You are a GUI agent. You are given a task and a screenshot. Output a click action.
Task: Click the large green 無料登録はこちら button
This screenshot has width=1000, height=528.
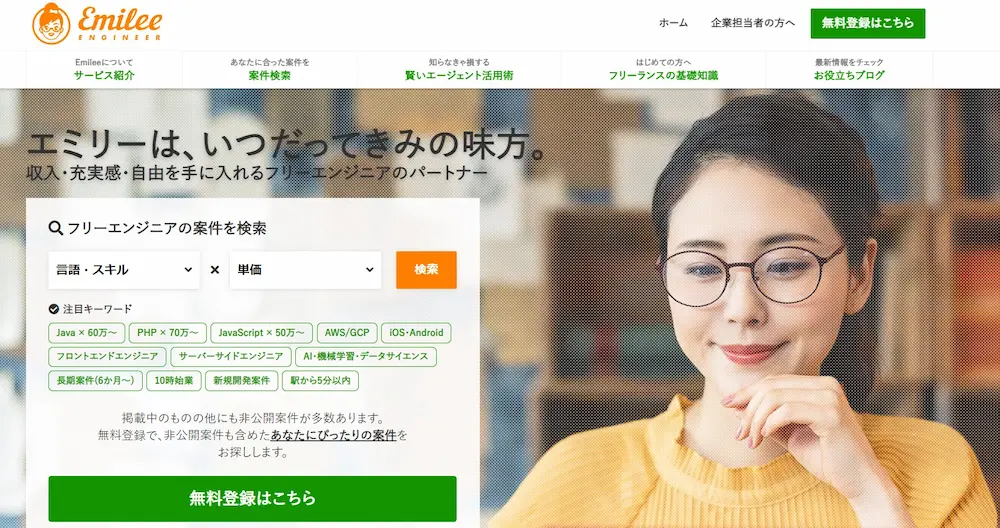pos(253,499)
